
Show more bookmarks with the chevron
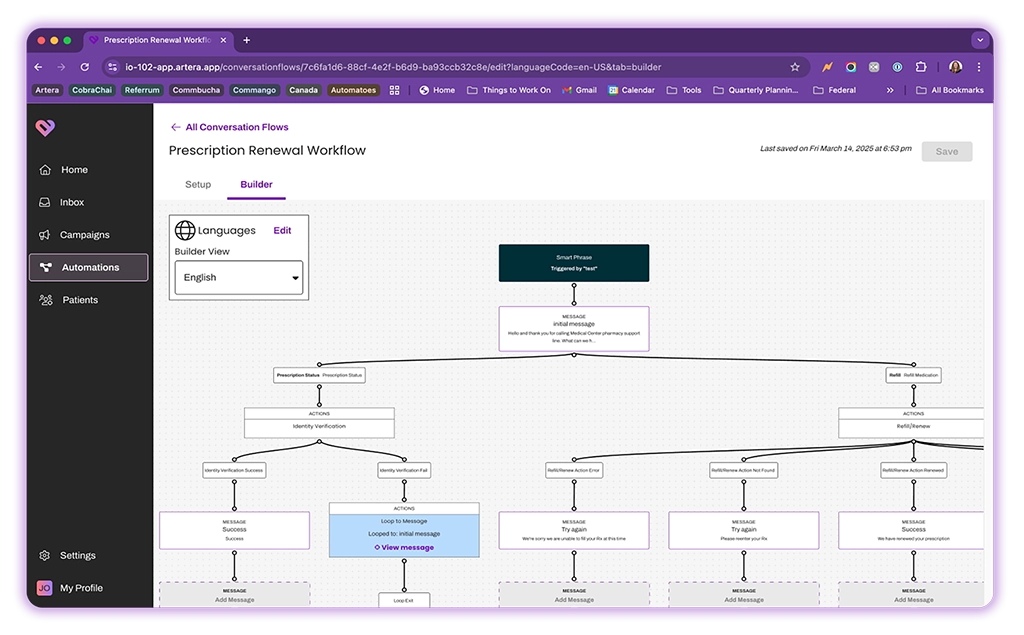pos(889,91)
